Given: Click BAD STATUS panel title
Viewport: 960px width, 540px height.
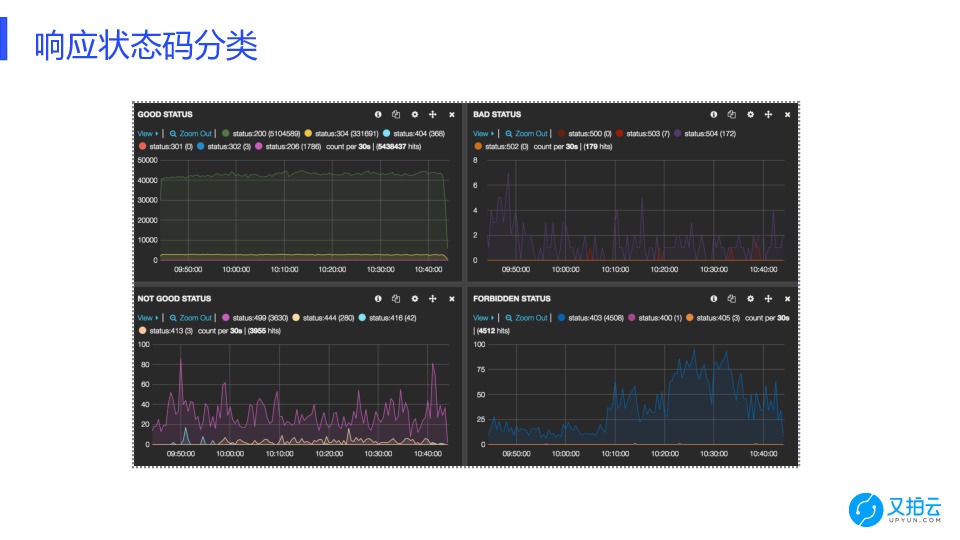Looking at the screenshot, I should [x=497, y=114].
